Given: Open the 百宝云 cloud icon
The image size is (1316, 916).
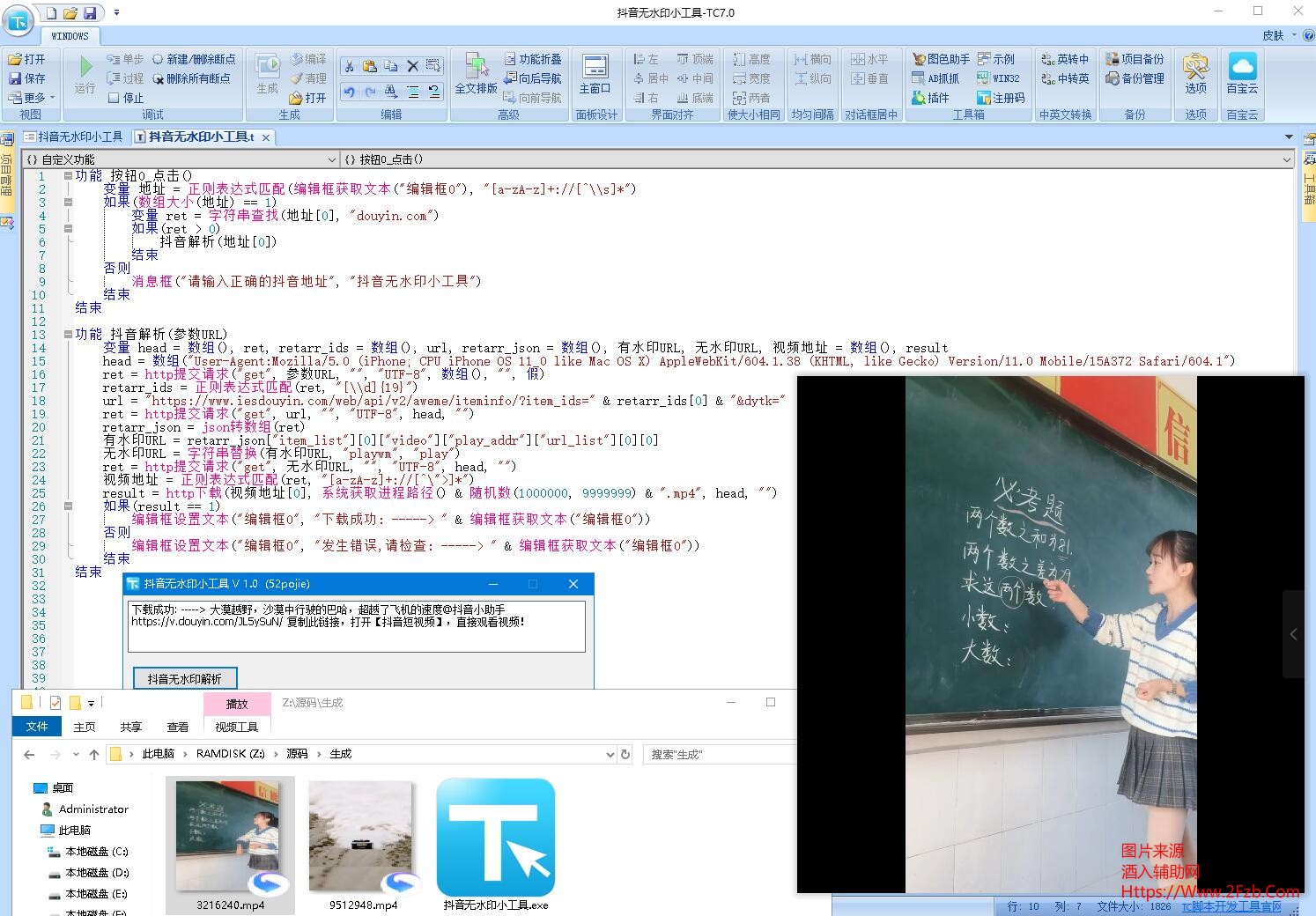Looking at the screenshot, I should click(x=1242, y=74).
